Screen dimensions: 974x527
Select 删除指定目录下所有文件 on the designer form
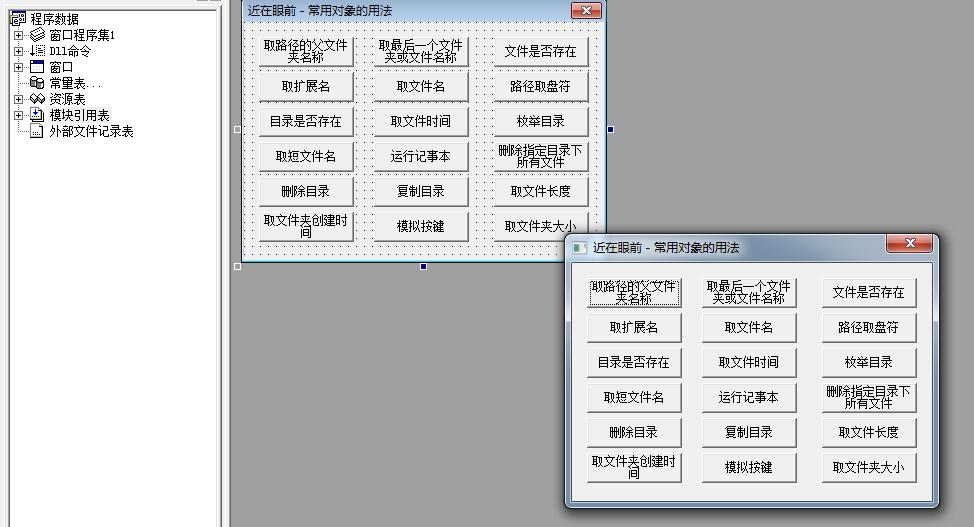540,157
